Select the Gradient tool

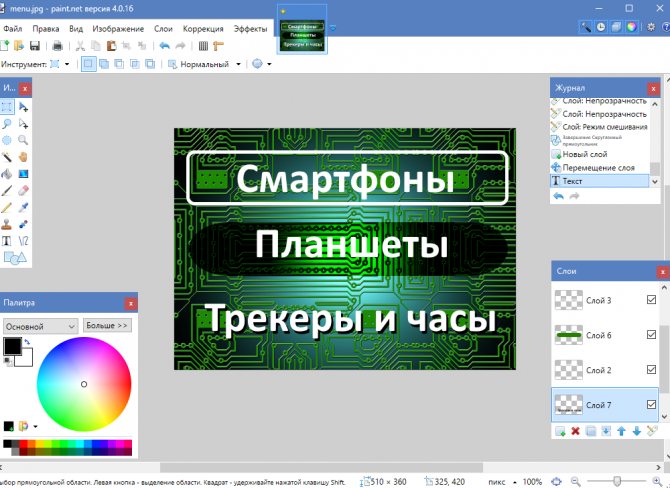24,174
